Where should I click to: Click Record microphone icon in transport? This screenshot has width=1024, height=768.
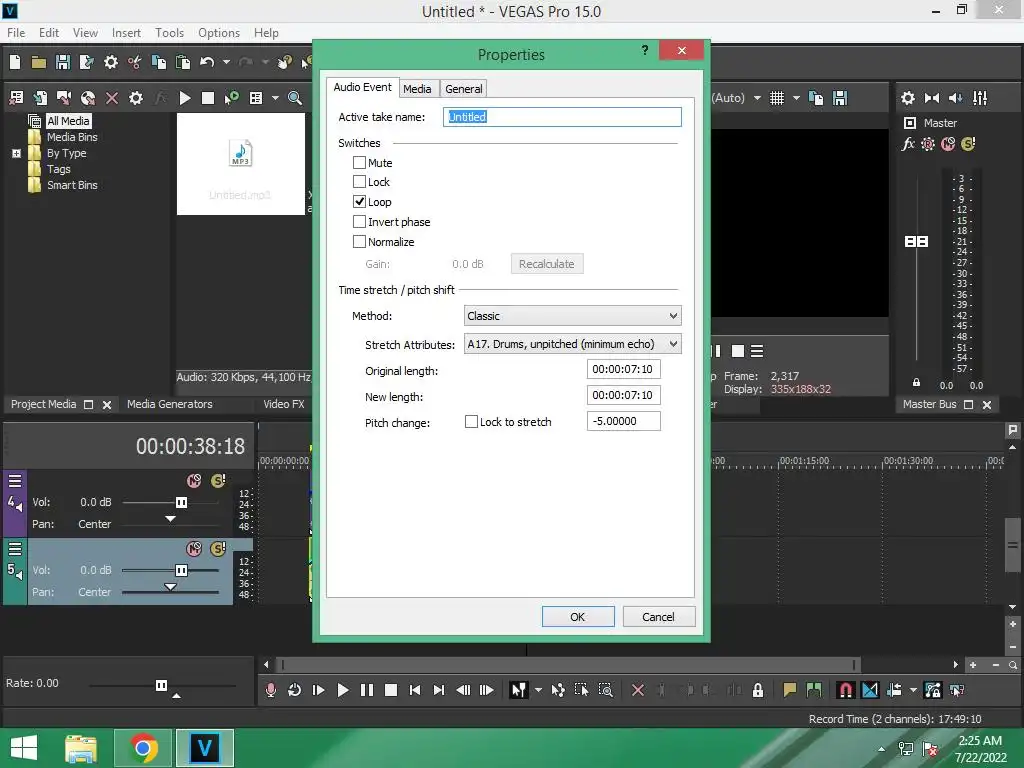(270, 690)
